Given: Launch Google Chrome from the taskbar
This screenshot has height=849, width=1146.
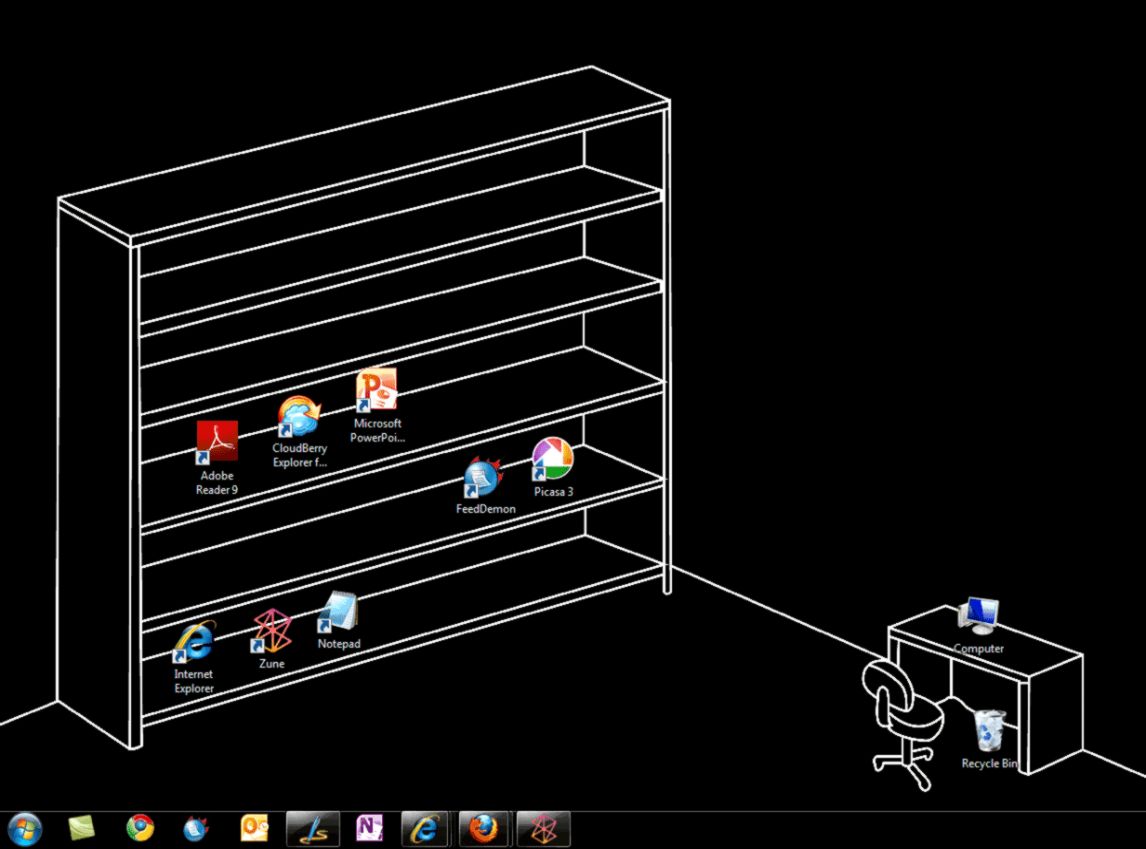Looking at the screenshot, I should tap(140, 828).
